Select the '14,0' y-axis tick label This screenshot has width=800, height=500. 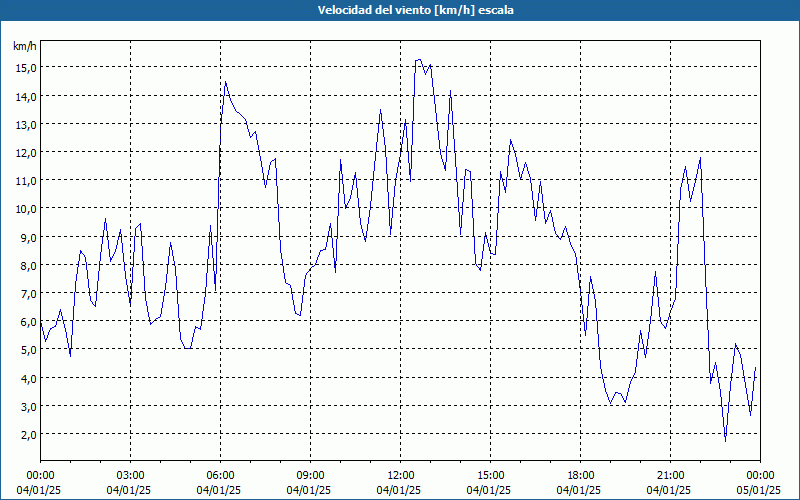tap(25, 96)
